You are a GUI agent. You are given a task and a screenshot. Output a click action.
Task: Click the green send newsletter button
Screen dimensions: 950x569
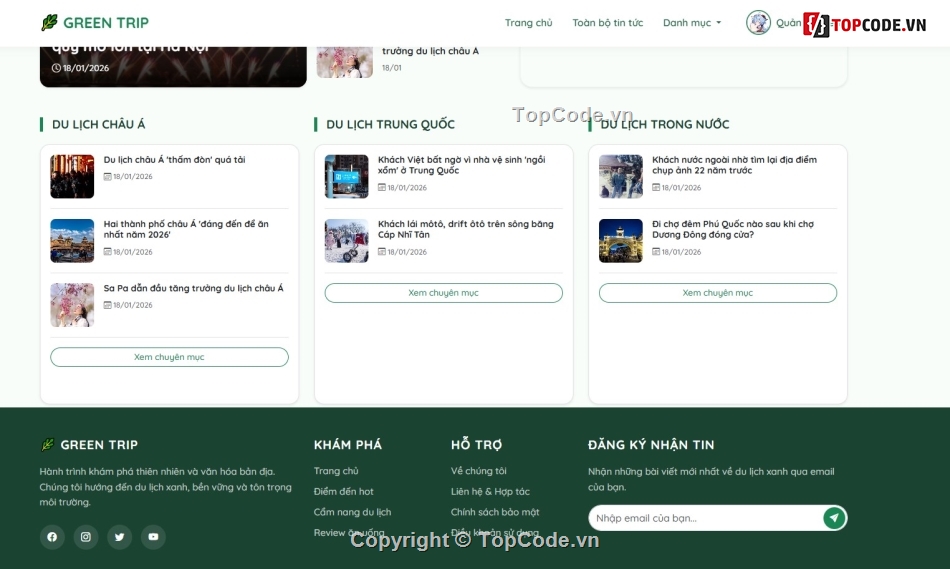834,518
